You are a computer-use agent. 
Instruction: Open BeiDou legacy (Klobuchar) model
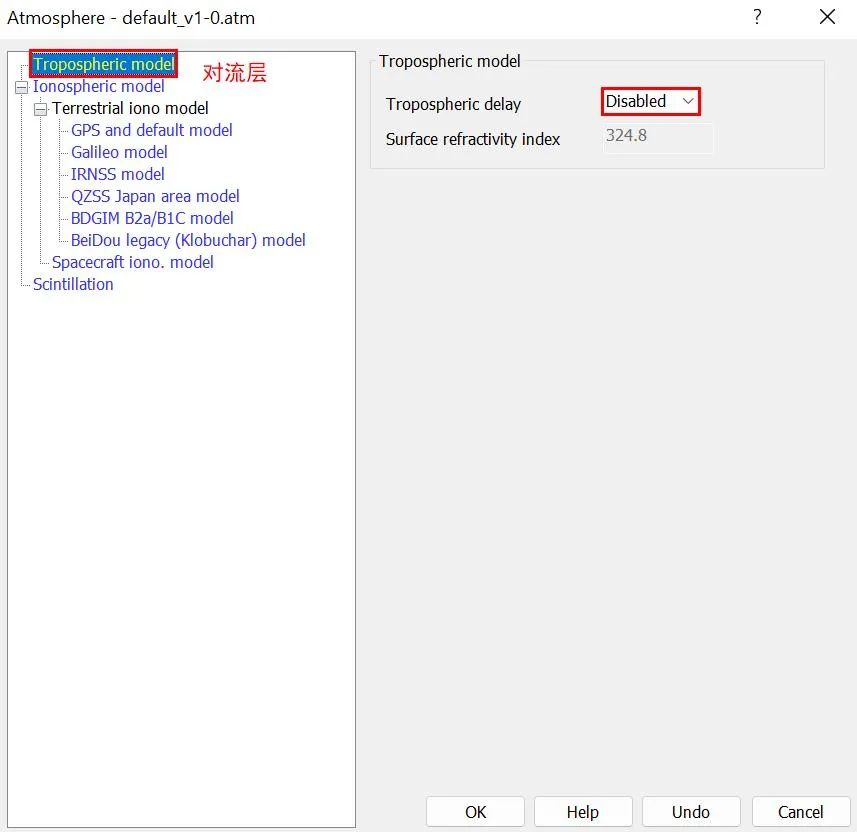tap(188, 240)
